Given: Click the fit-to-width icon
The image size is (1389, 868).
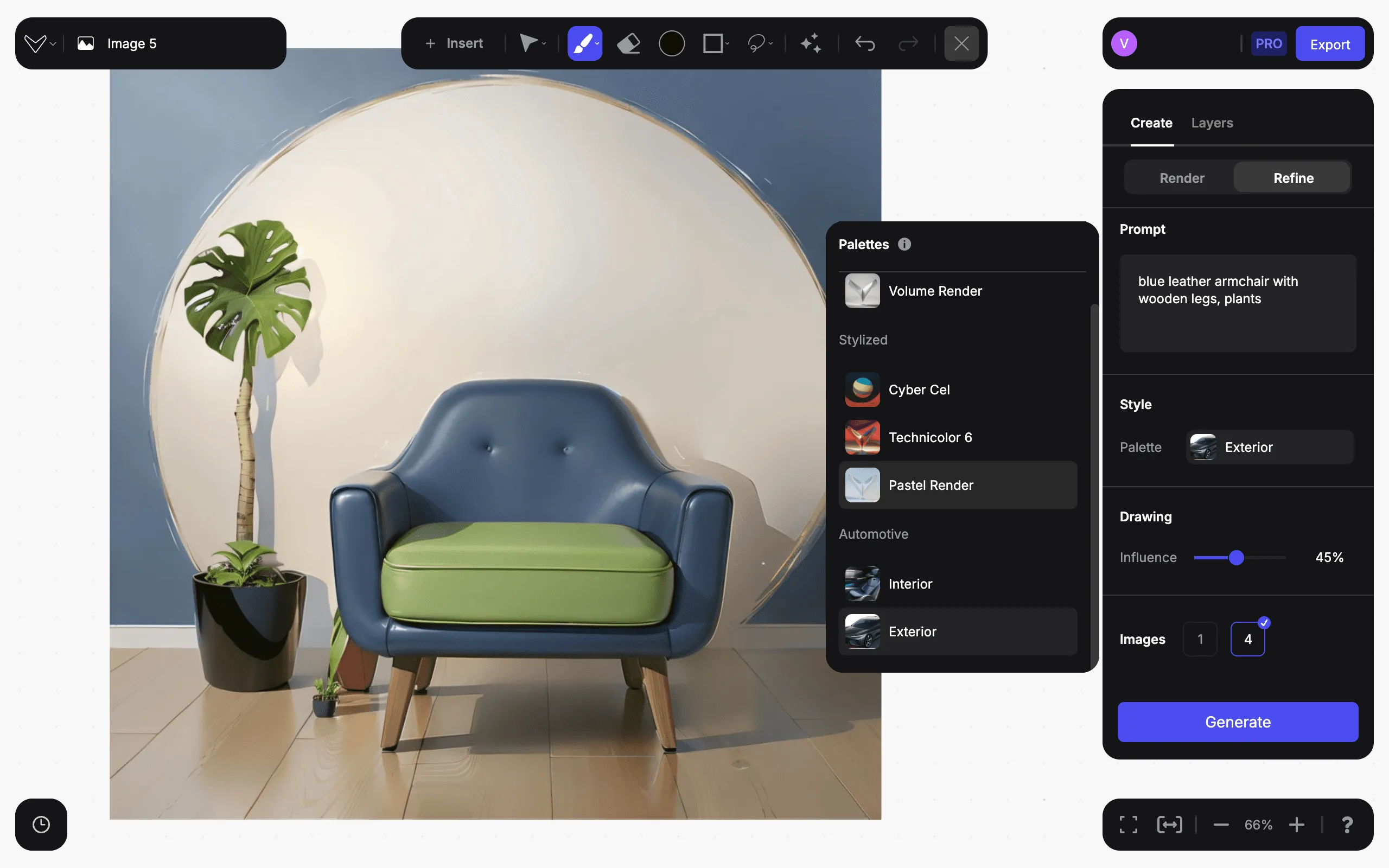Looking at the screenshot, I should pos(1169,825).
